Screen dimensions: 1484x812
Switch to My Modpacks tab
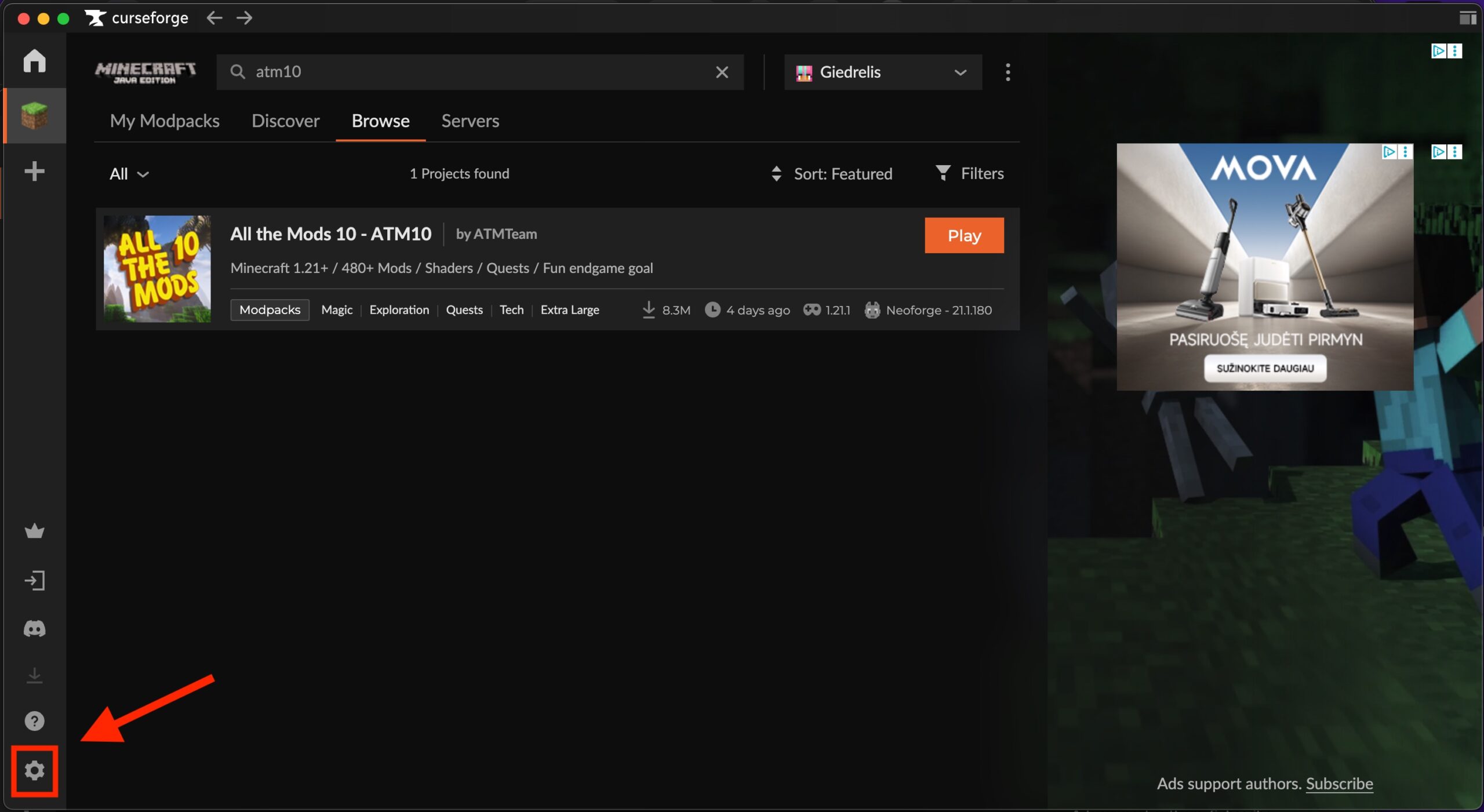tap(165, 121)
